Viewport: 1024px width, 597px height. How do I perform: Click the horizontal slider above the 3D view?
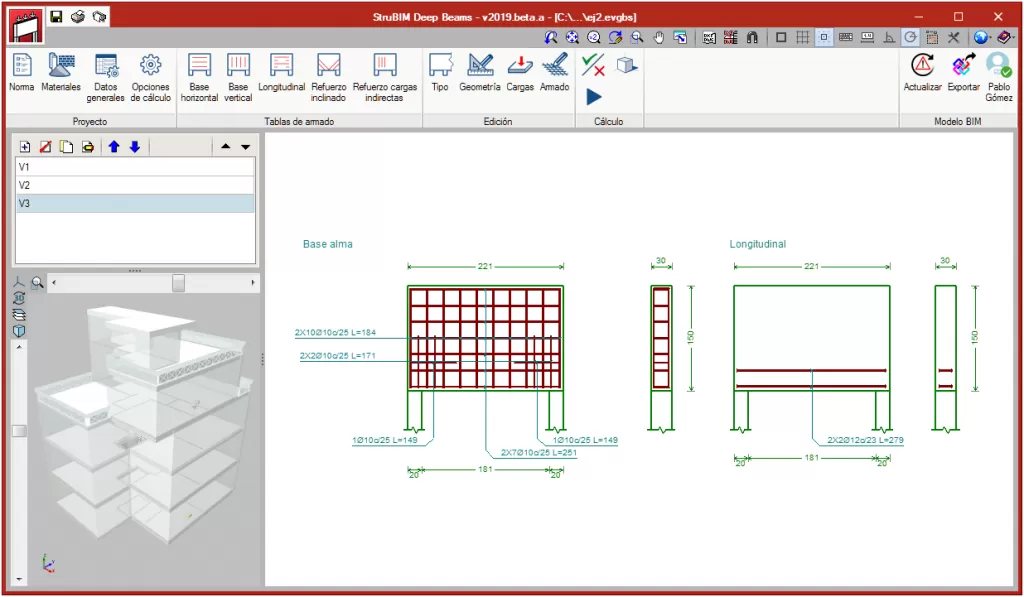(178, 283)
